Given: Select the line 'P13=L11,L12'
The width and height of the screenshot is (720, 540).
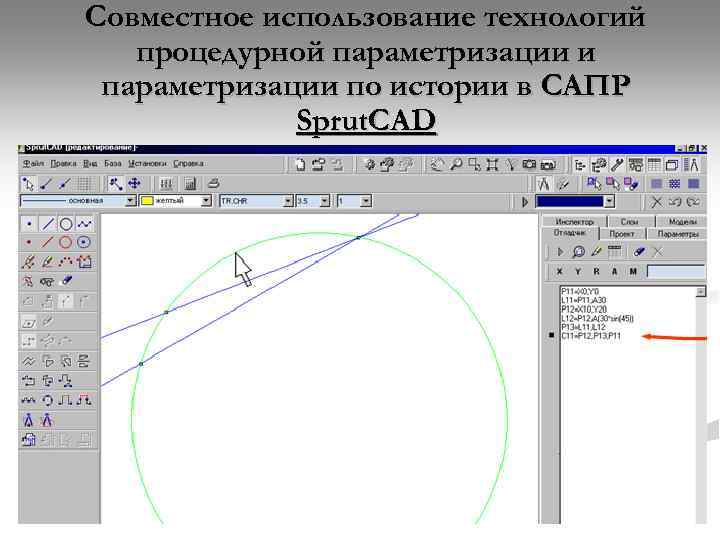Looking at the screenshot, I should pos(583,327).
